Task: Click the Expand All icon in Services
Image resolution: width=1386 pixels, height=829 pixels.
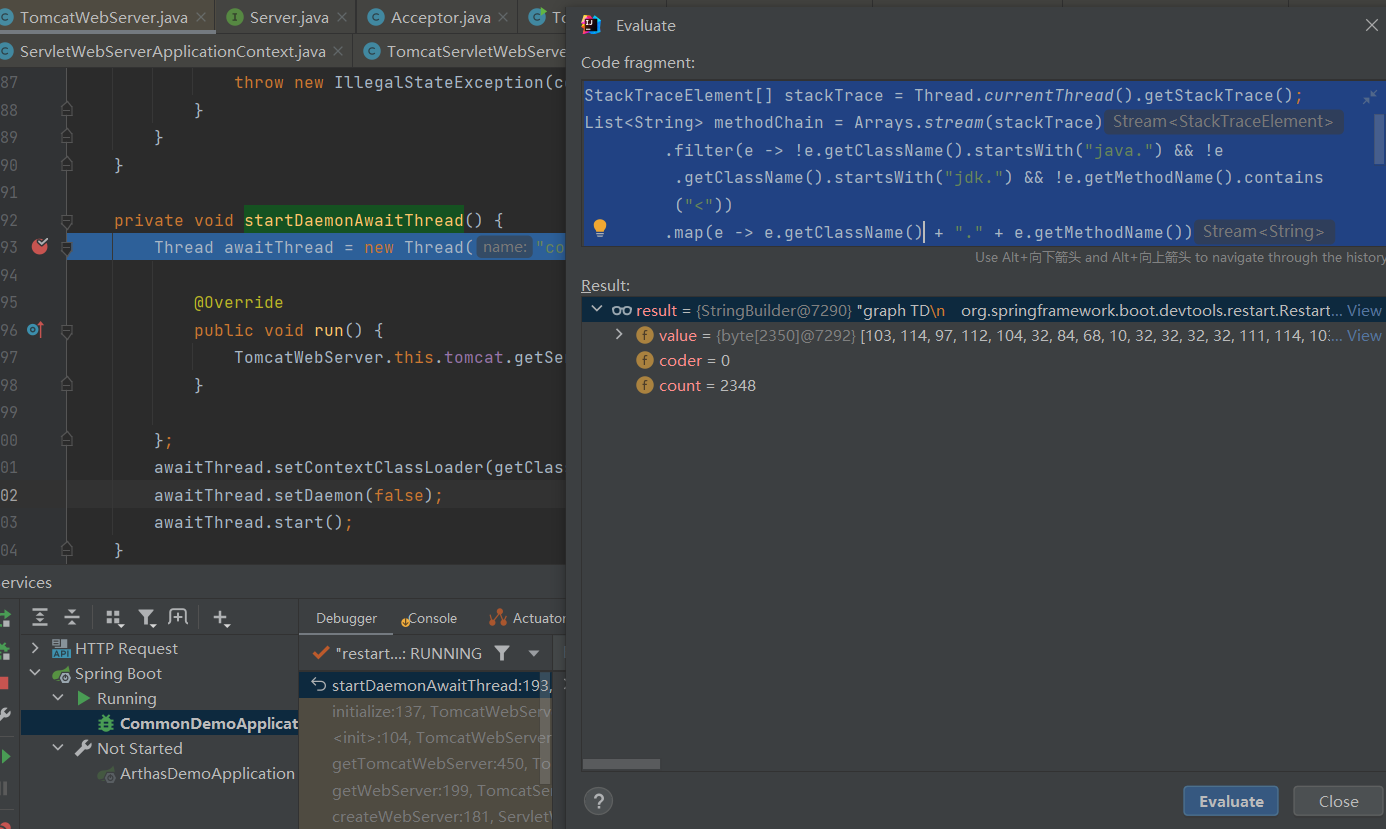Action: click(x=40, y=617)
